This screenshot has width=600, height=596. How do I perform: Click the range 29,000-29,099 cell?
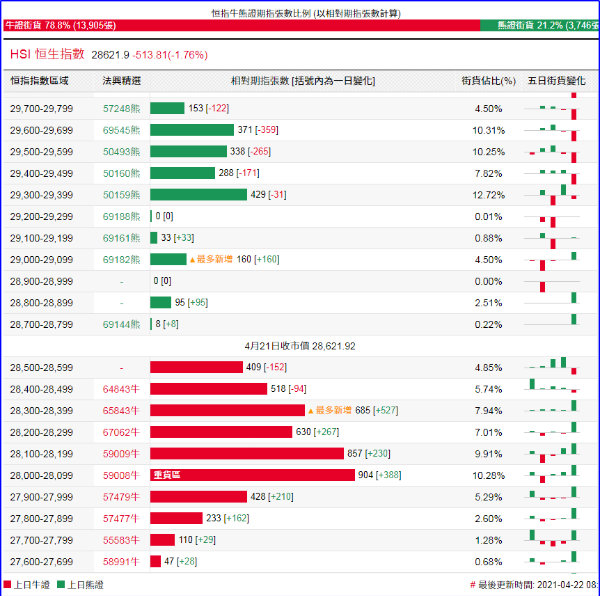(x=41, y=260)
